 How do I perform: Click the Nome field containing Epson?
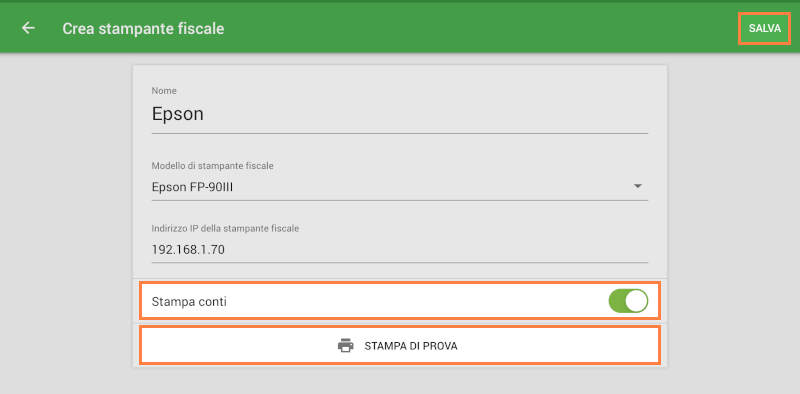(x=399, y=114)
